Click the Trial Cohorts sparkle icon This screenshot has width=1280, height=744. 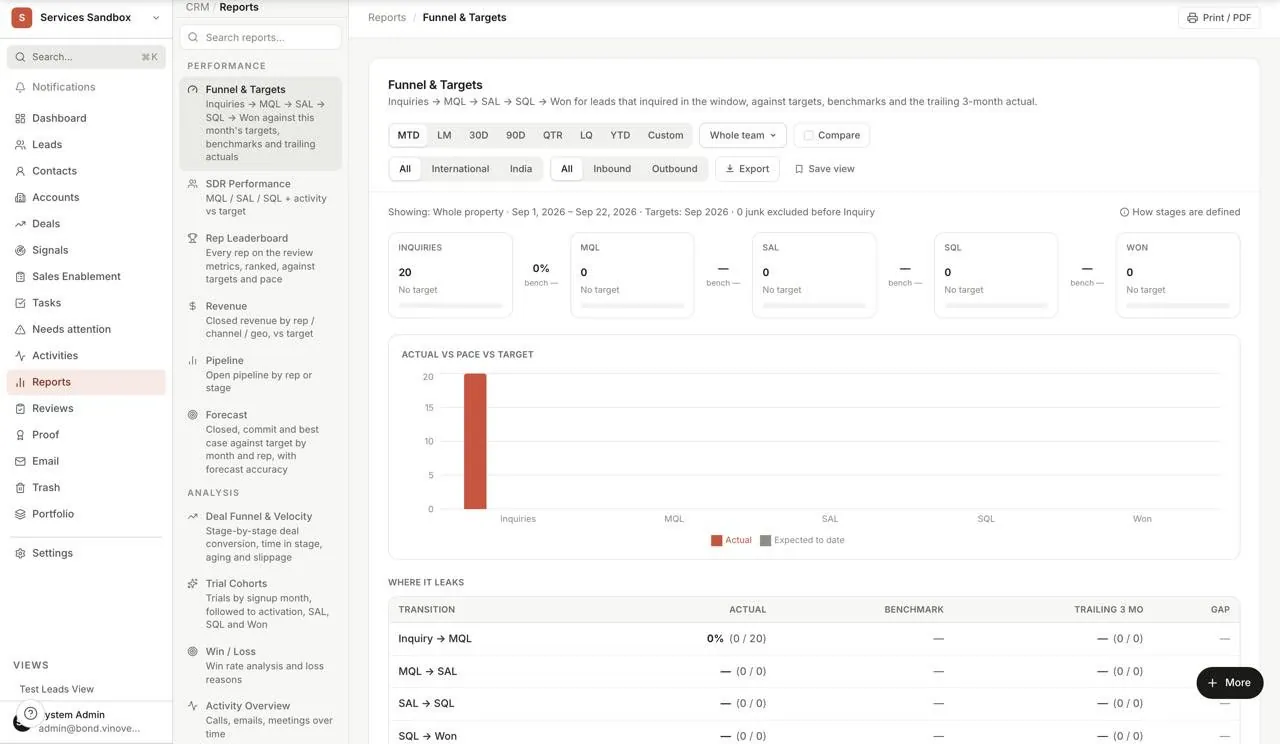(x=193, y=583)
